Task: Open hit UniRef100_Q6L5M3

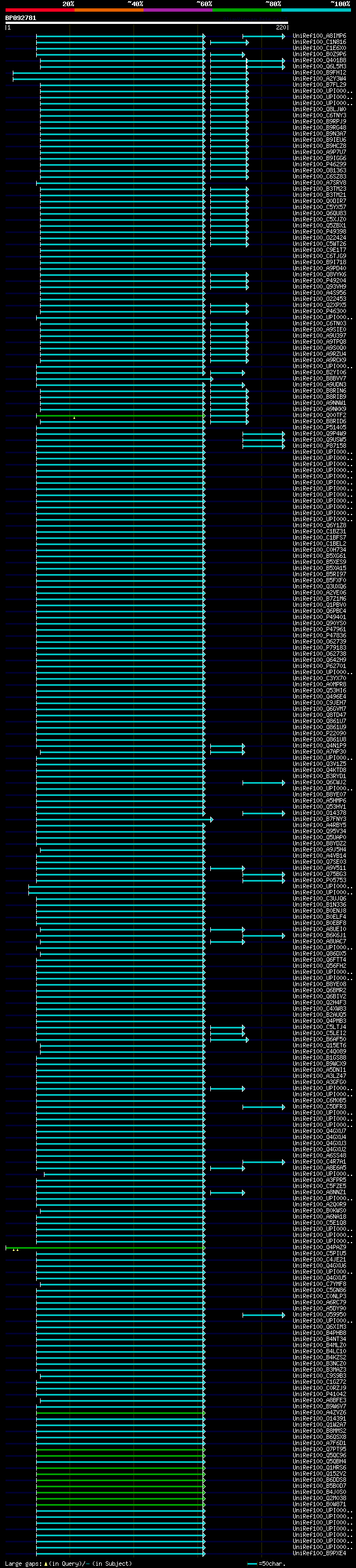Action: tap(319, 66)
